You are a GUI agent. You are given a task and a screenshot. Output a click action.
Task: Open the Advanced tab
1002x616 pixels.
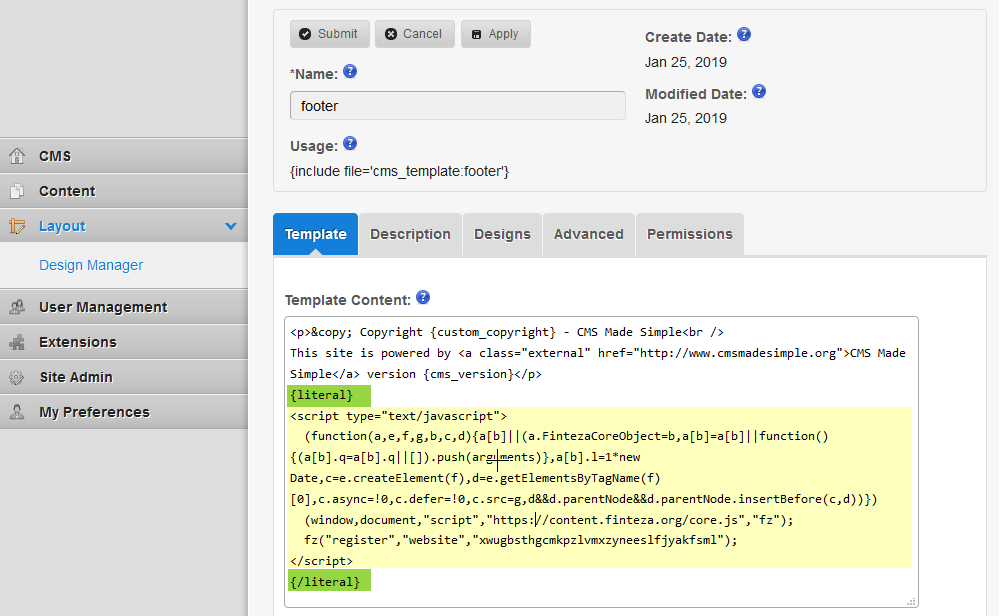tap(588, 234)
